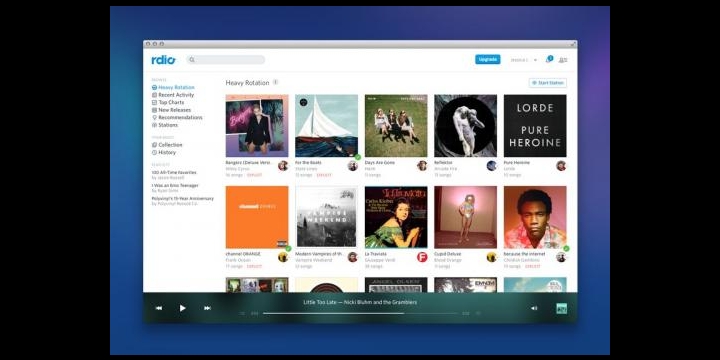Screen dimensions: 720x360
Task: Open the La Traviata album cover
Action: (x=396, y=217)
